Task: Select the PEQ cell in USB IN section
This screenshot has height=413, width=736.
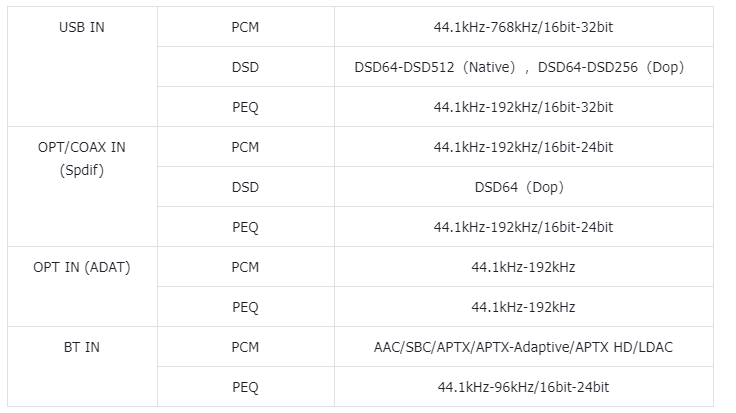Action: pyautogui.click(x=244, y=107)
